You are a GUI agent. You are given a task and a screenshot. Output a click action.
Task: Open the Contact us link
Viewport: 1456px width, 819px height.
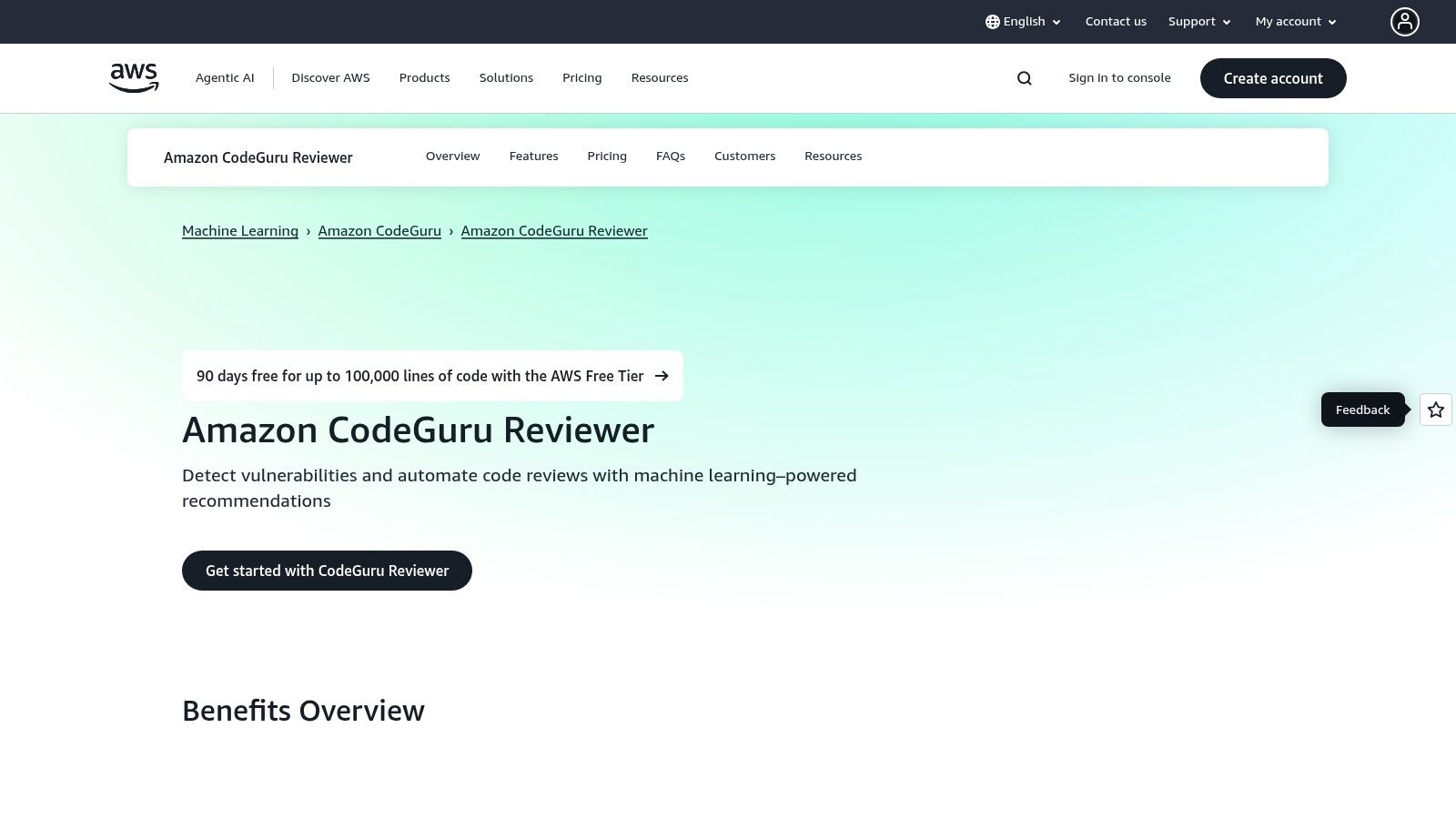click(x=1116, y=21)
